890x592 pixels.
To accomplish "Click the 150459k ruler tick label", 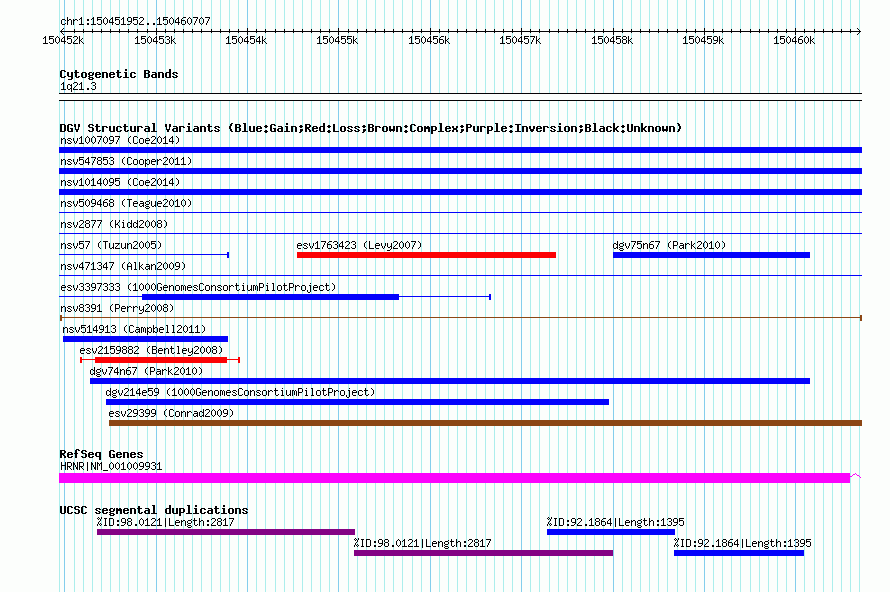I will 703,40.
